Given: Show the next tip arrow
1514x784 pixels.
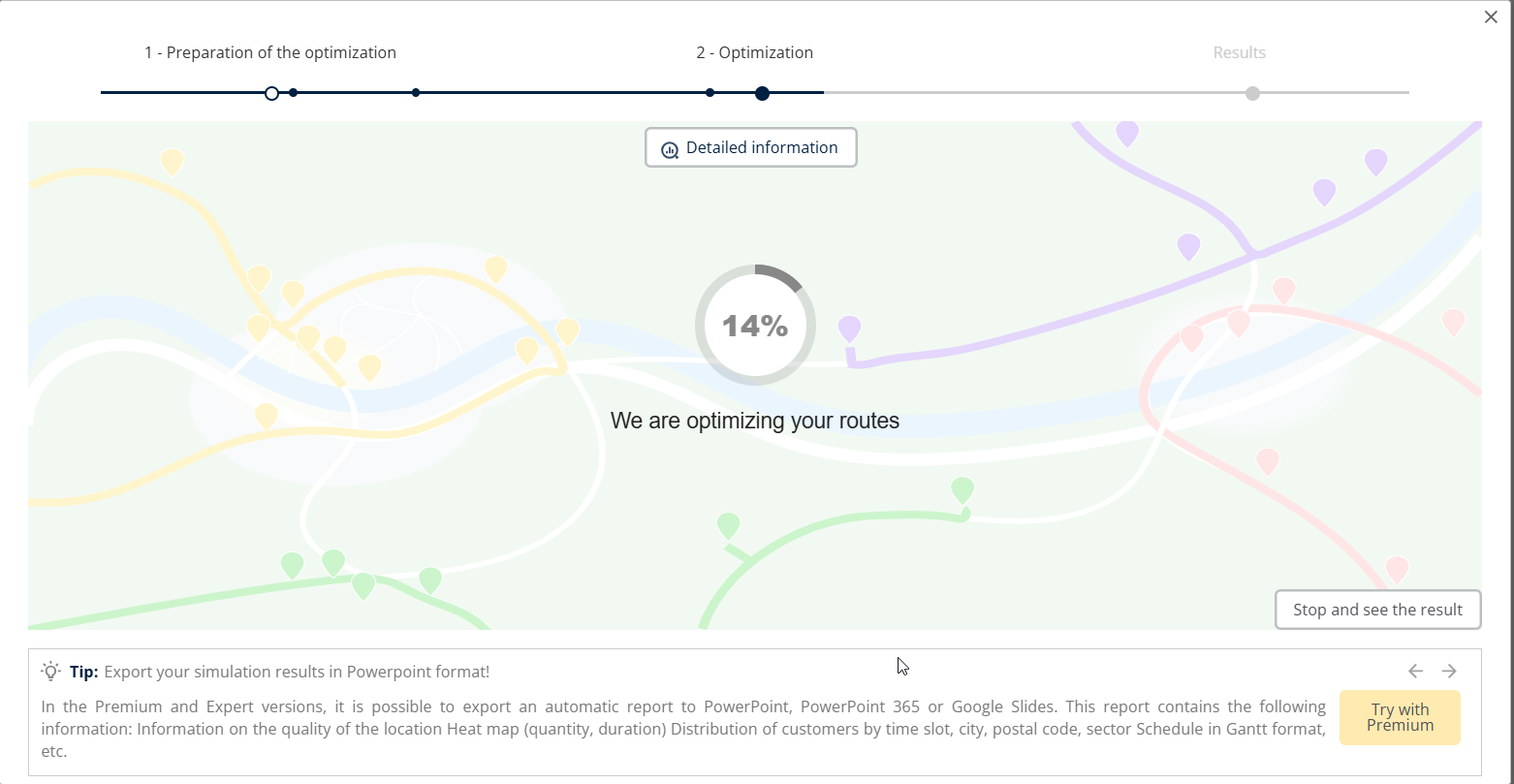Looking at the screenshot, I should pyautogui.click(x=1449, y=671).
